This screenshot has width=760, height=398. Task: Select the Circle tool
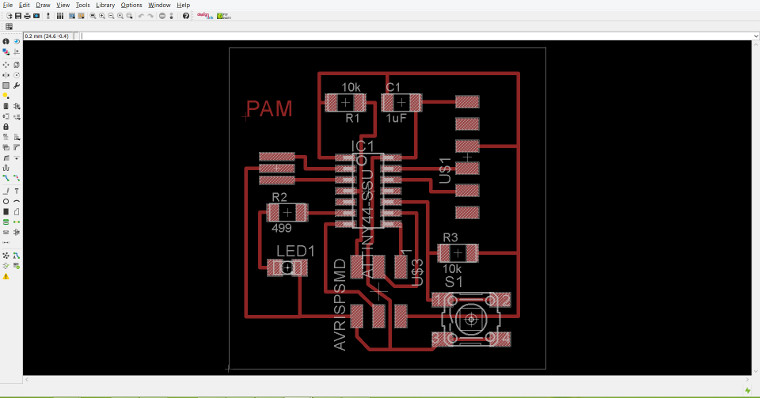(6, 201)
